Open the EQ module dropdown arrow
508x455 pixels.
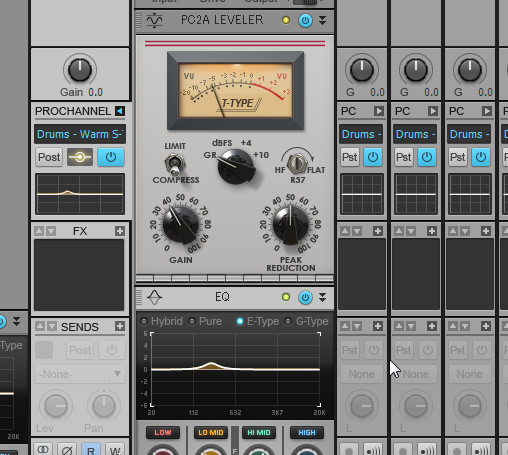[322, 297]
